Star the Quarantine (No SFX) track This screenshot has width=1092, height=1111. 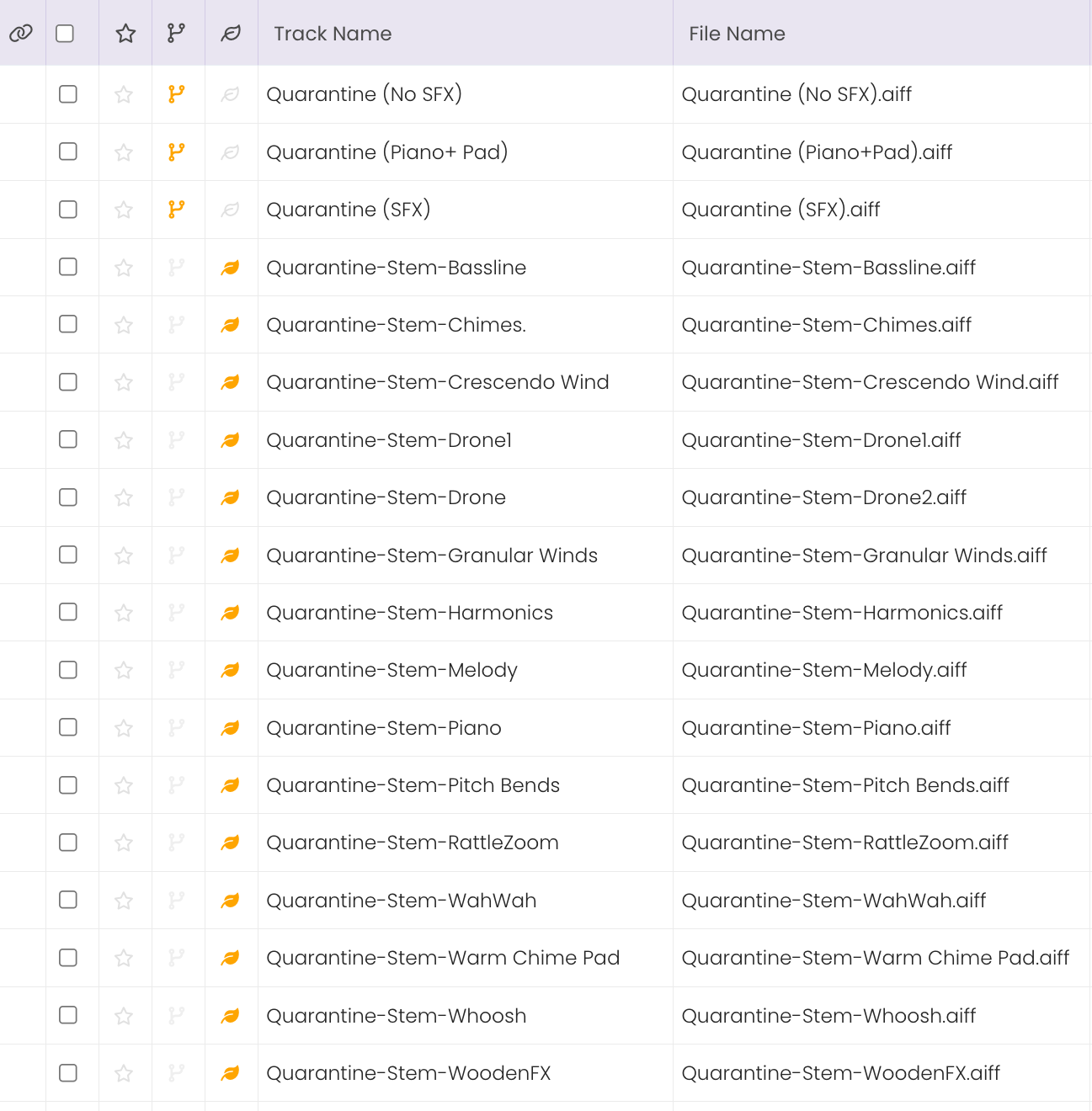[x=124, y=94]
